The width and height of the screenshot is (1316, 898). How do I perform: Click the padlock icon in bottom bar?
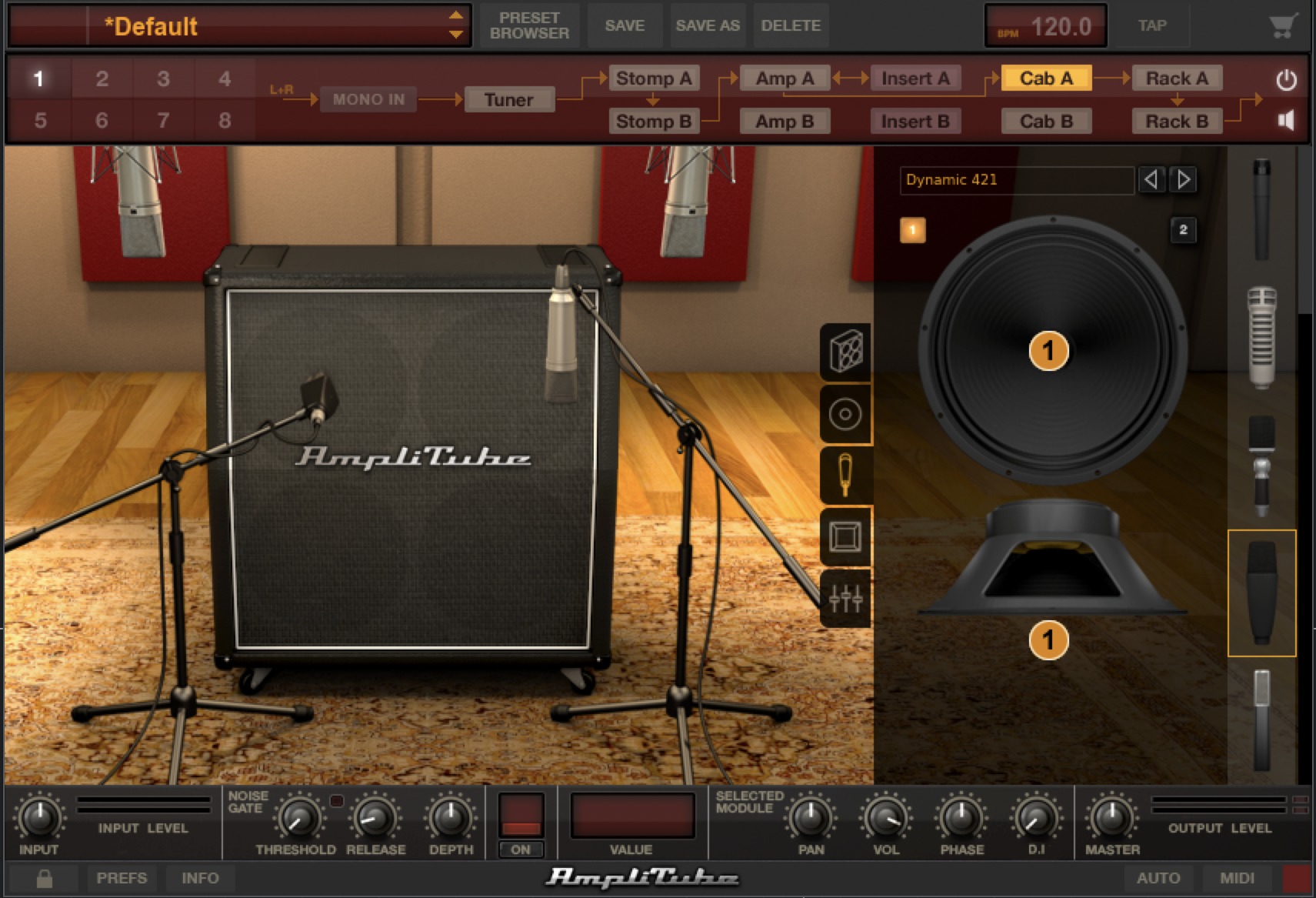[44, 878]
